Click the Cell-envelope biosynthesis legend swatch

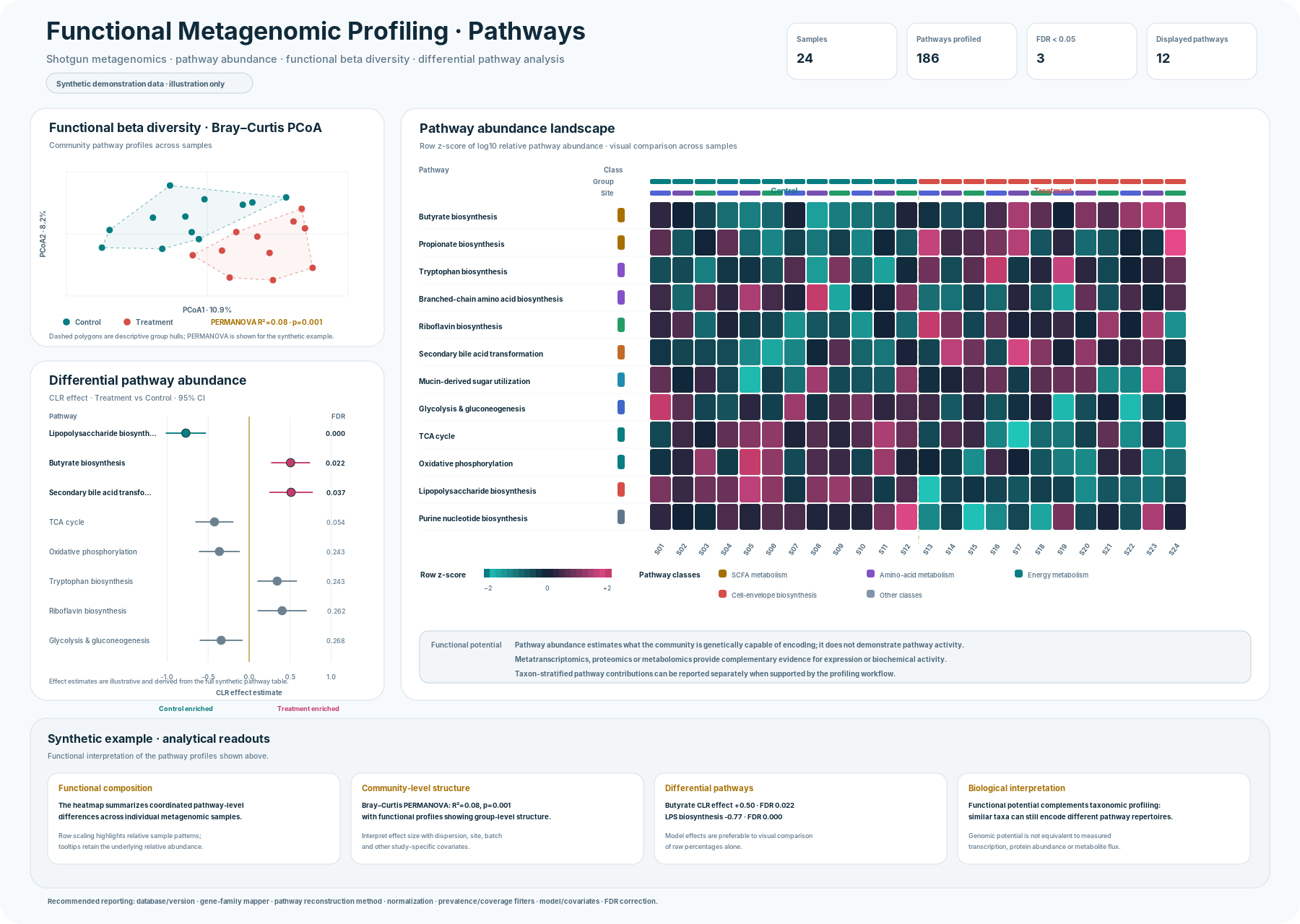pyautogui.click(x=722, y=594)
